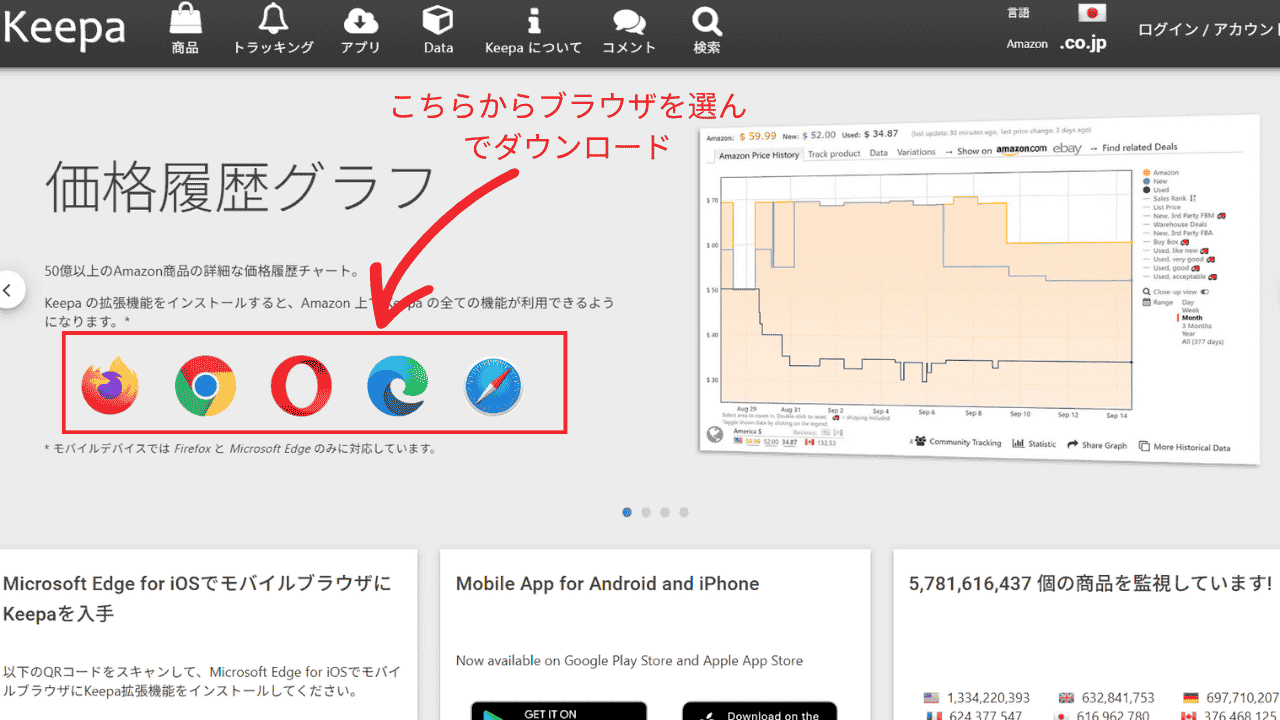The height and width of the screenshot is (720, 1280).
Task: Open language selector with Japan flag
Action: tap(1092, 13)
